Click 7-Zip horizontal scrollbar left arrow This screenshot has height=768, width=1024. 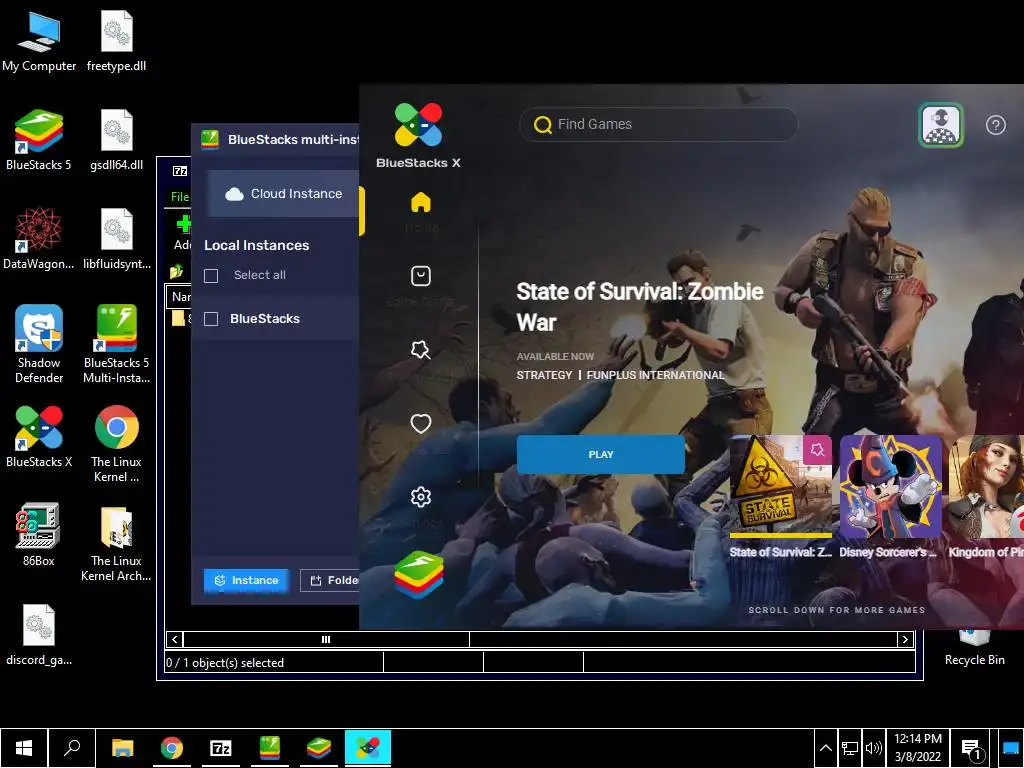coord(174,639)
